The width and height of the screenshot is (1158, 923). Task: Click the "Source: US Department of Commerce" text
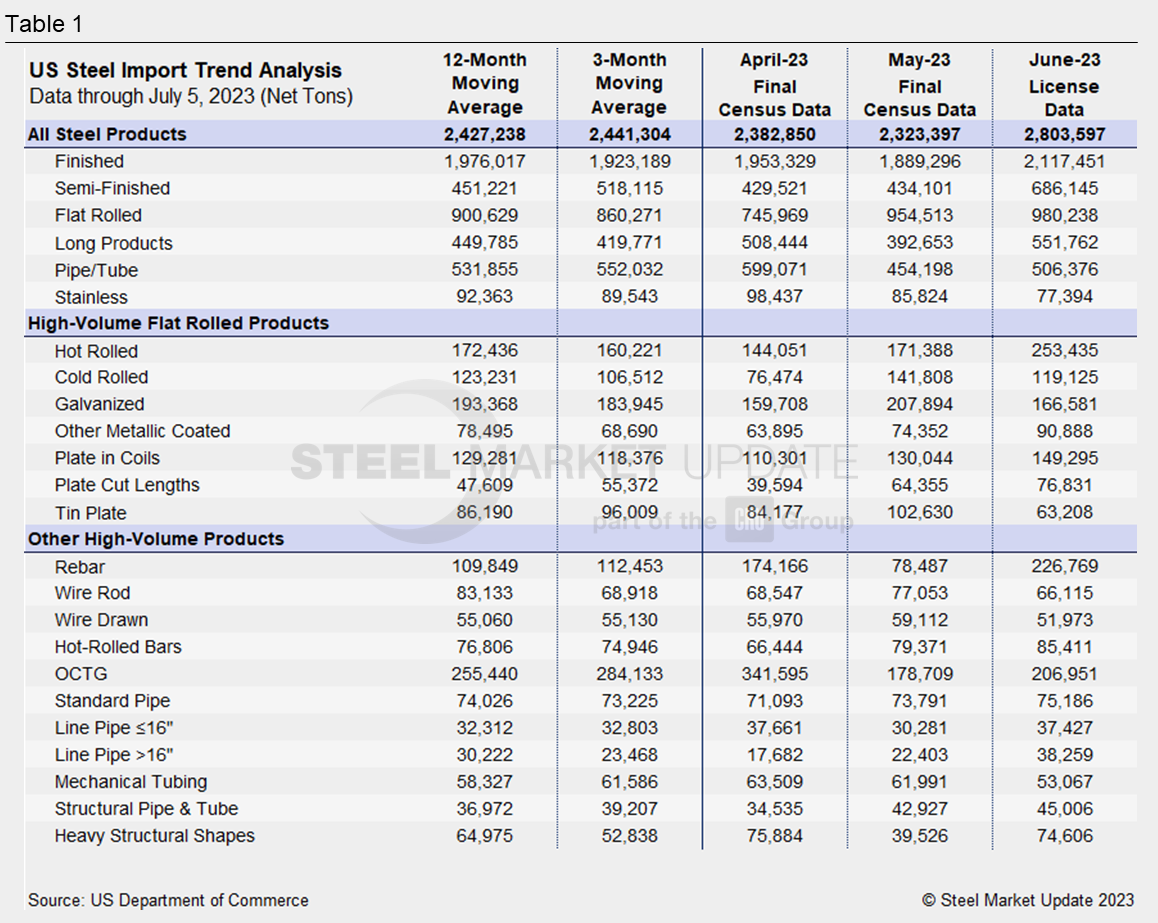[x=168, y=900]
